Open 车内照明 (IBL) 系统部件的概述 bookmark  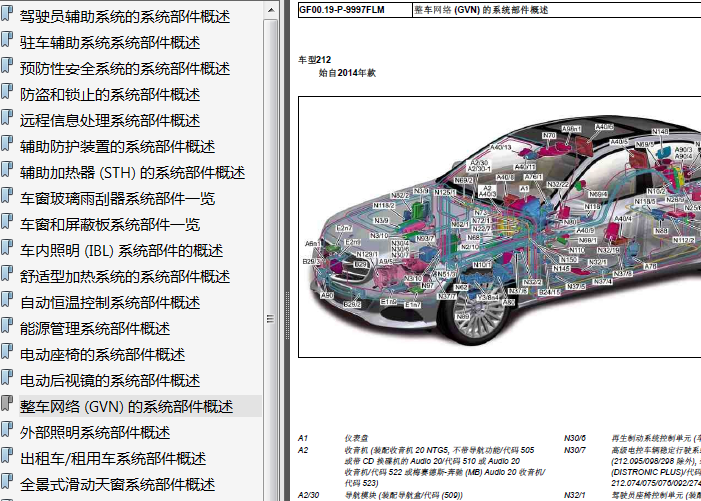[x=121, y=250]
